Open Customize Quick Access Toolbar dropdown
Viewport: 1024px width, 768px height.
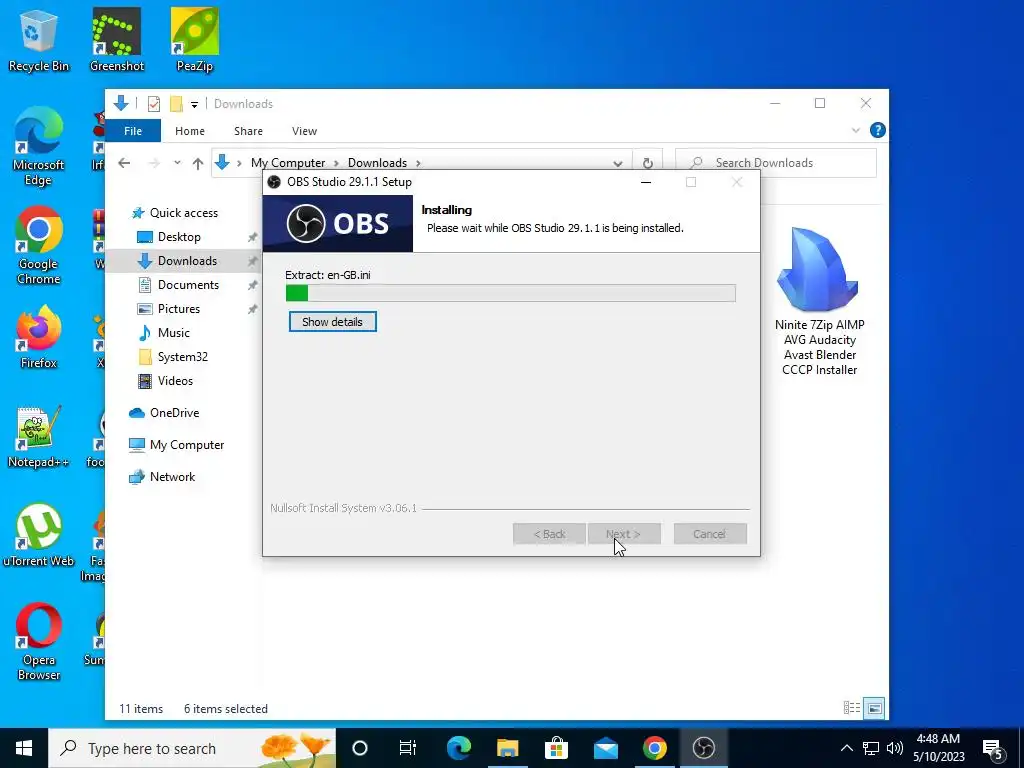point(194,104)
